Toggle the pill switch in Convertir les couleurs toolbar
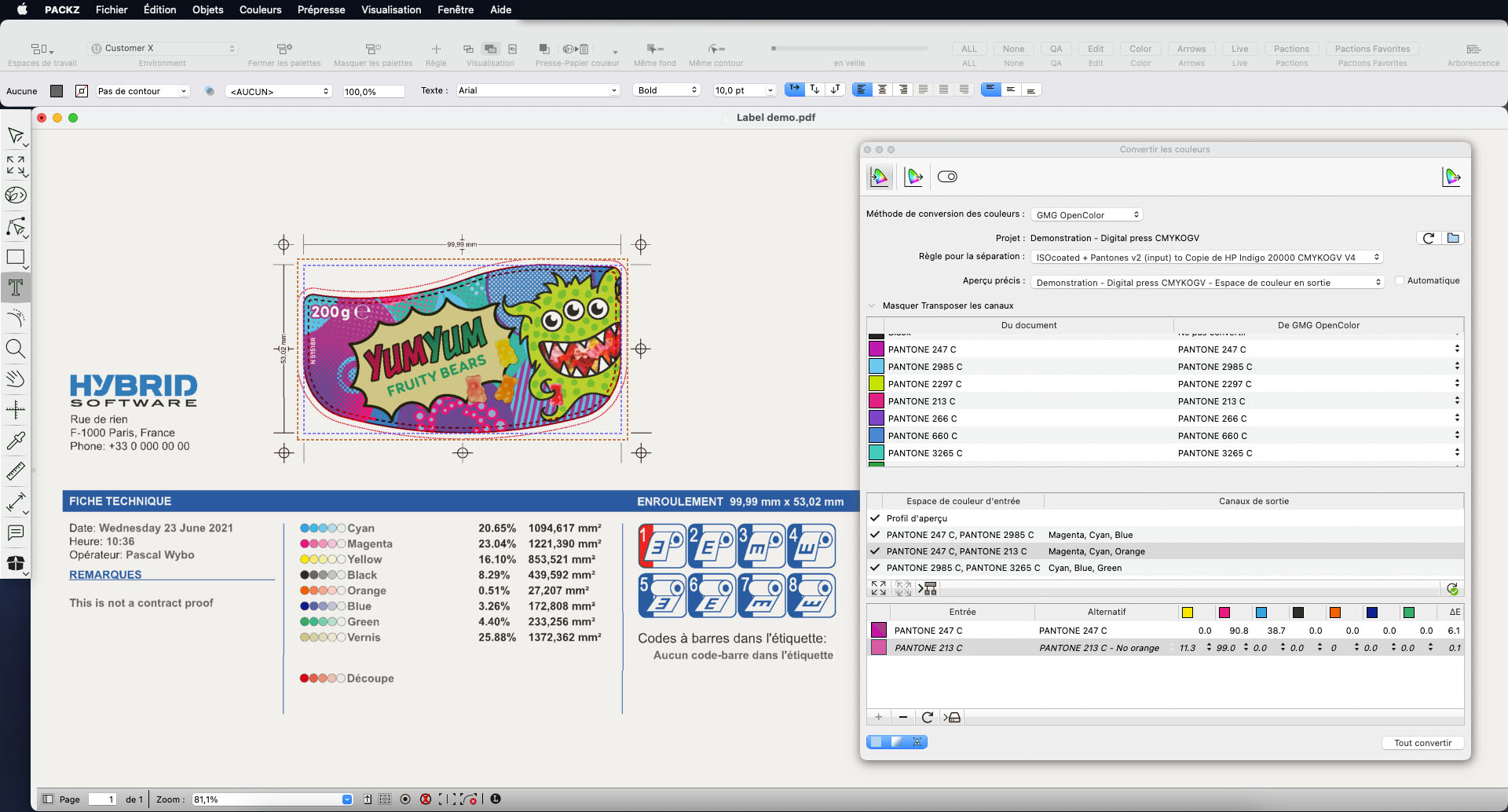 948,177
